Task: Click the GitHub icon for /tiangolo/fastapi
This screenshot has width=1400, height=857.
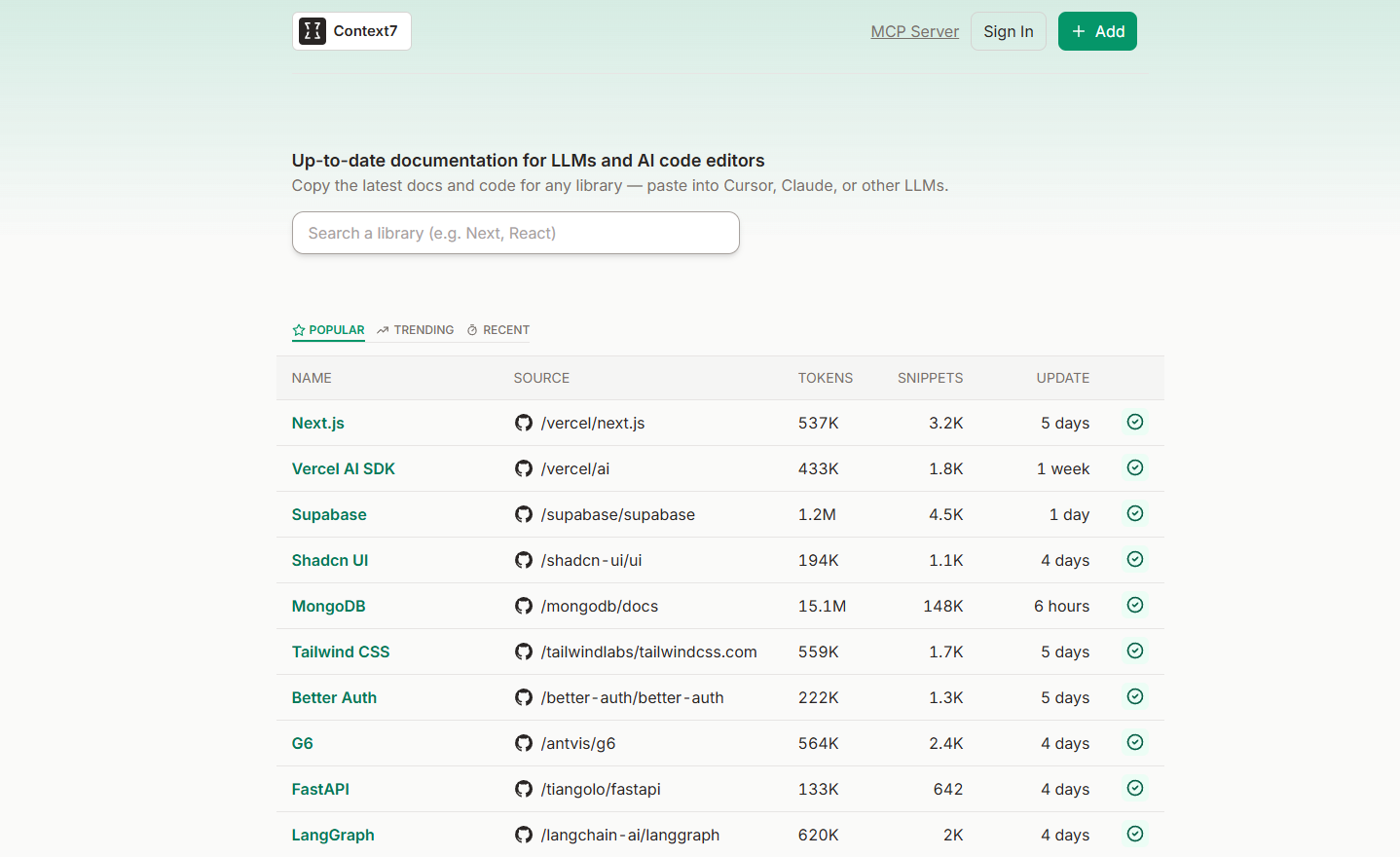Action: 524,789
